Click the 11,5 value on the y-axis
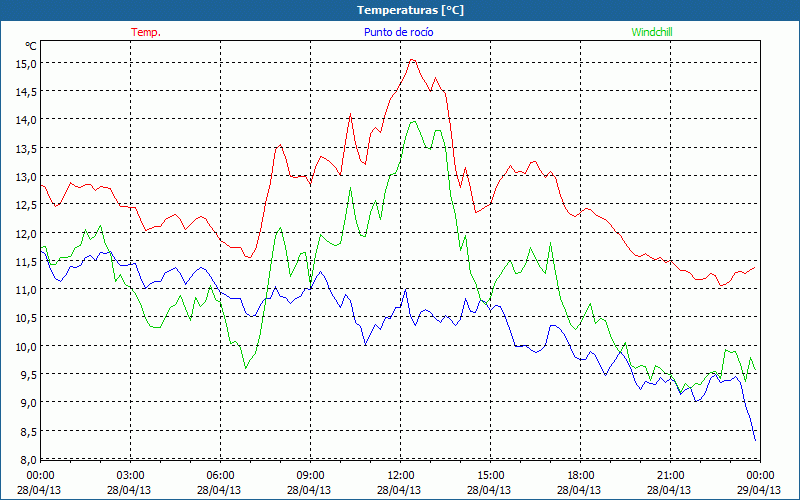 27,262
